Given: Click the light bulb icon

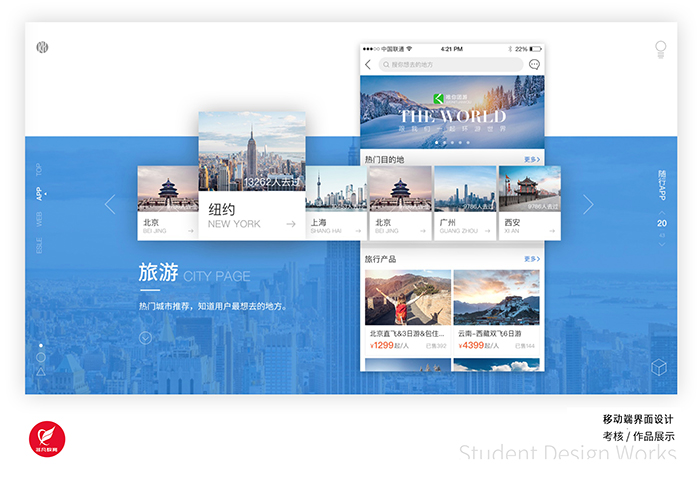Looking at the screenshot, I should click(x=660, y=48).
